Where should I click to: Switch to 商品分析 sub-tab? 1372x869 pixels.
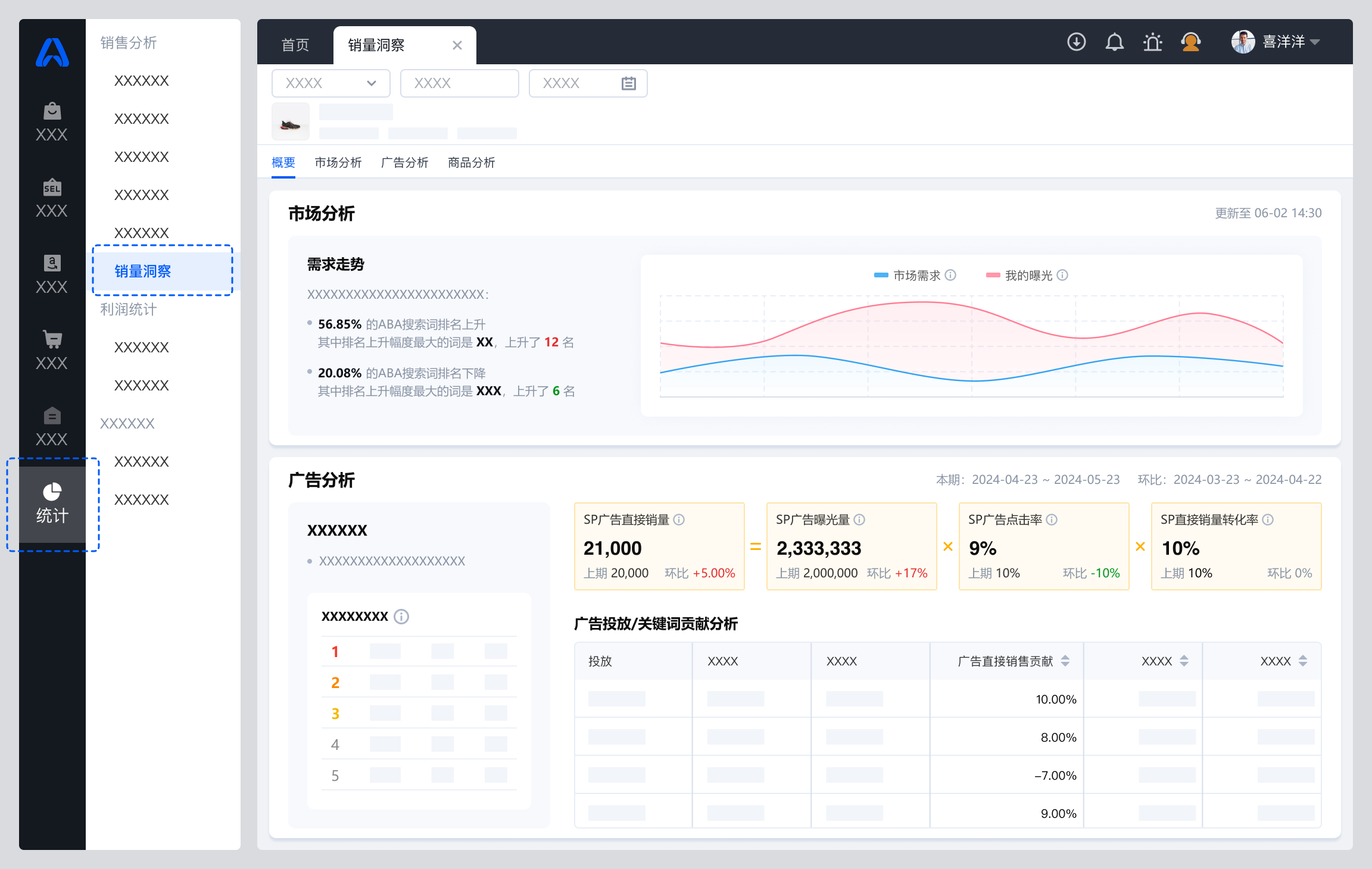coord(472,162)
